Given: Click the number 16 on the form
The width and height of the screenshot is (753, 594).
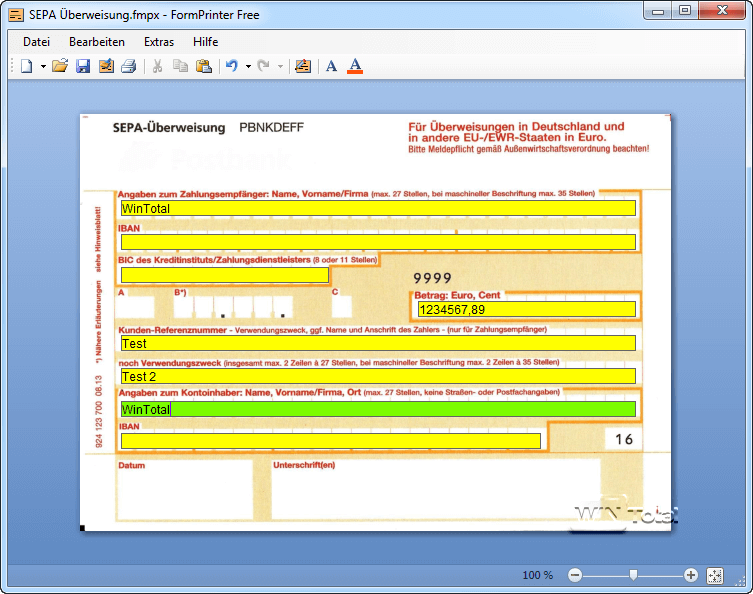Looking at the screenshot, I should (624, 439).
